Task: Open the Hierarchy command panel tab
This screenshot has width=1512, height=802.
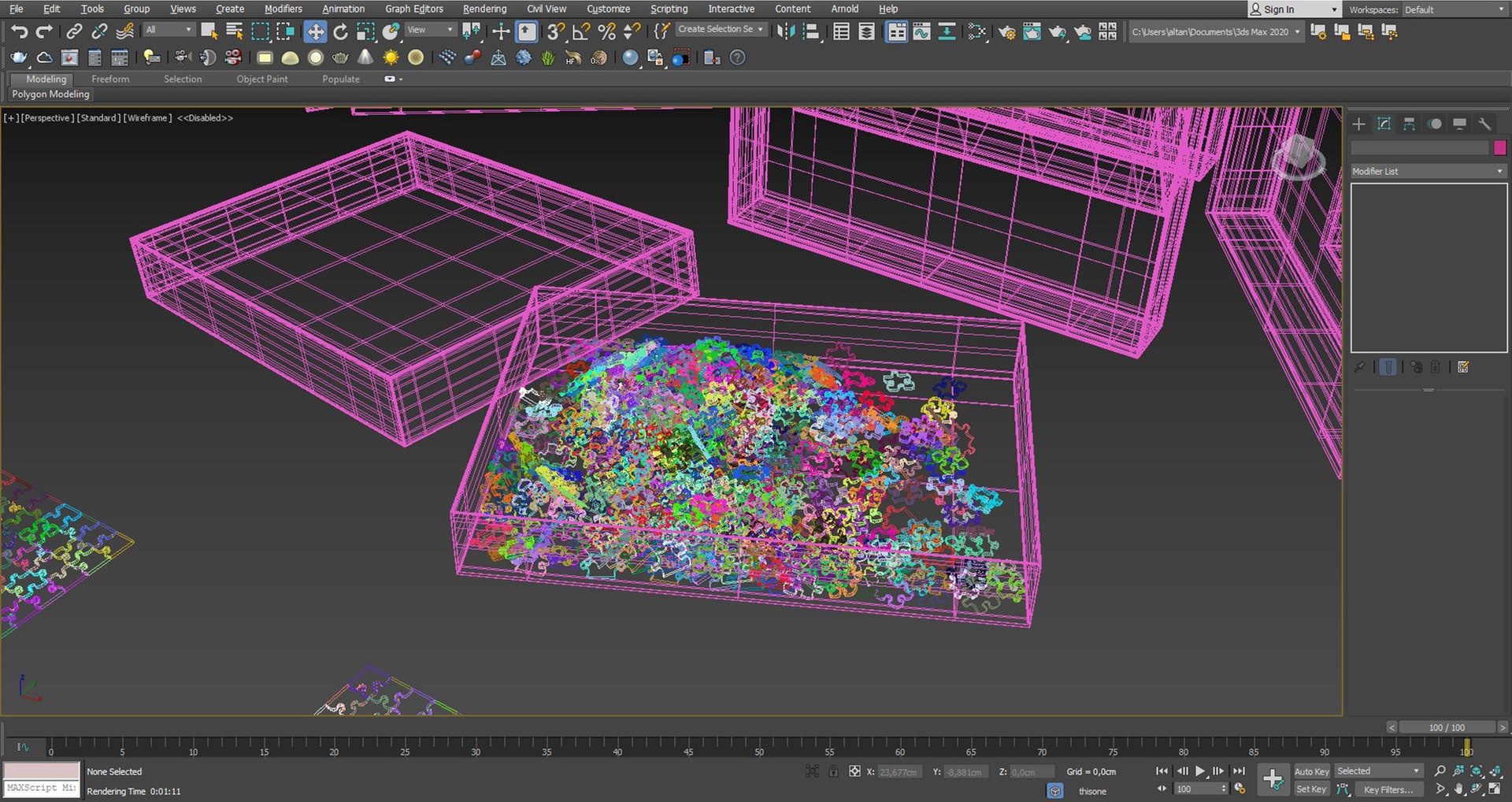Action: [x=1409, y=124]
